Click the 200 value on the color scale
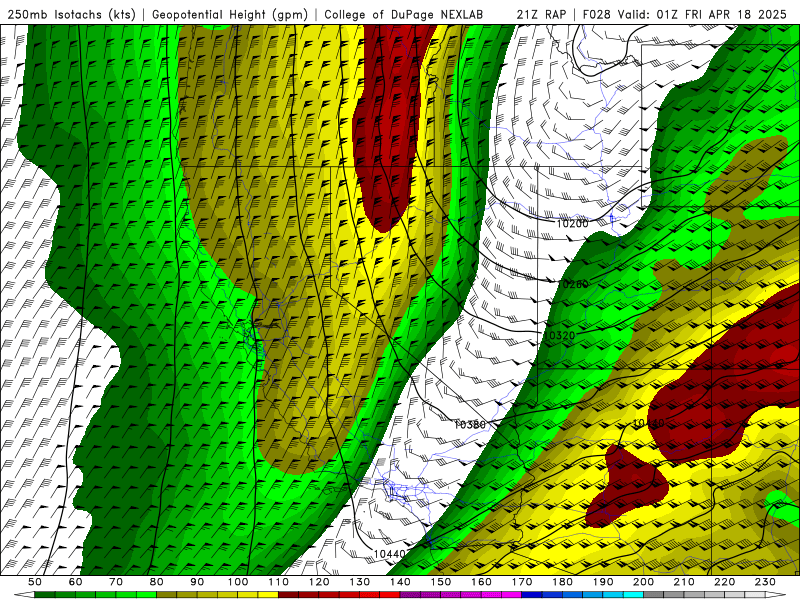 click(x=644, y=582)
